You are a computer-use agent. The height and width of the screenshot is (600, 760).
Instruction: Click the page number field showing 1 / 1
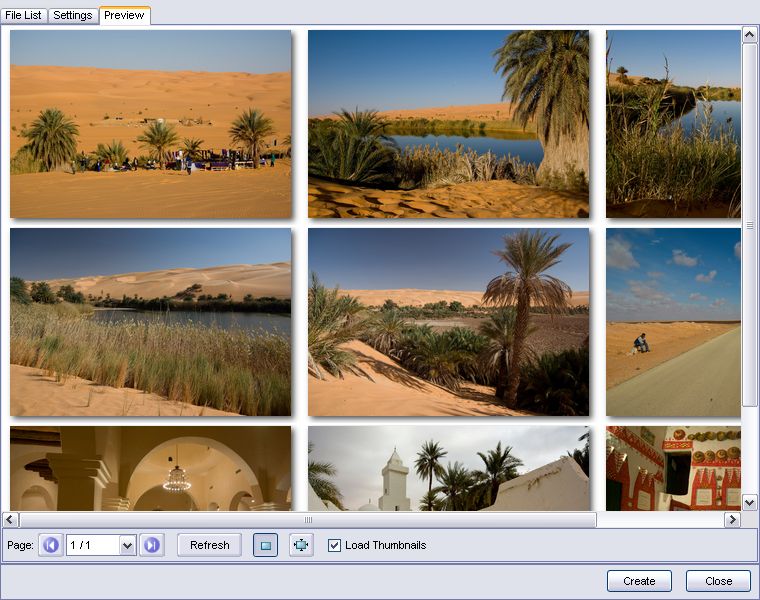point(93,545)
